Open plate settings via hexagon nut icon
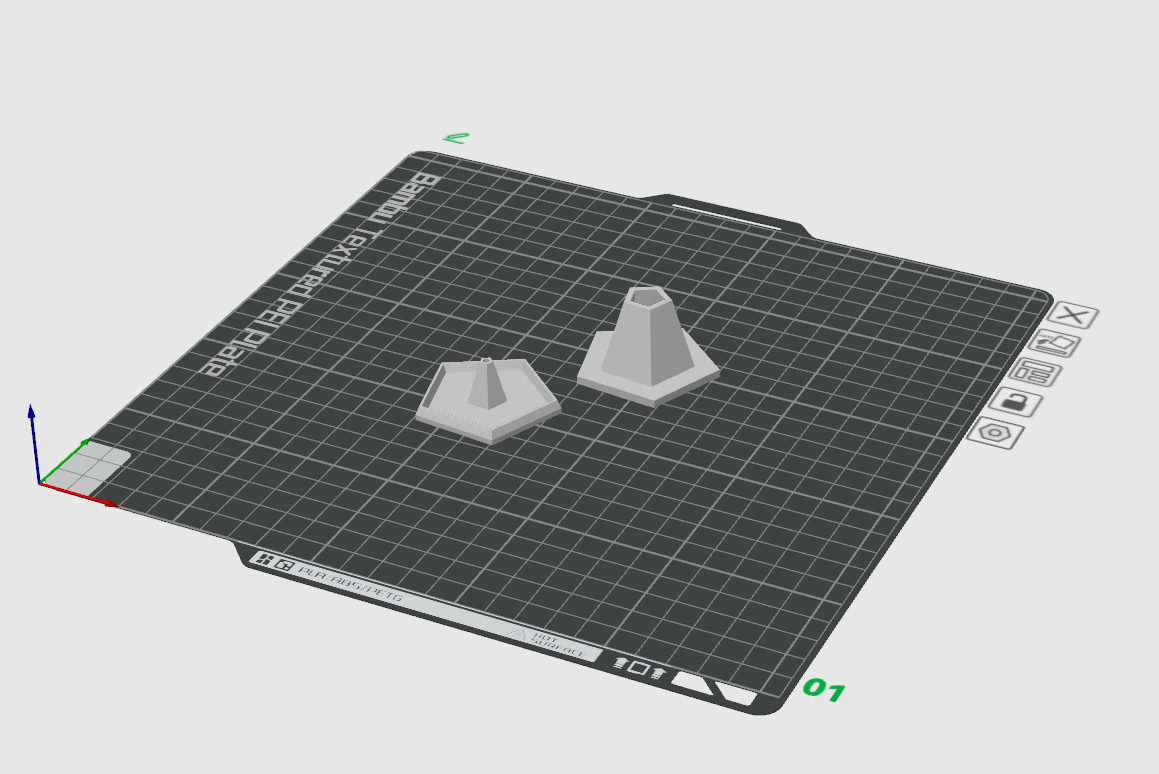Screen dimensions: 1159x774 pyautogui.click(x=996, y=433)
